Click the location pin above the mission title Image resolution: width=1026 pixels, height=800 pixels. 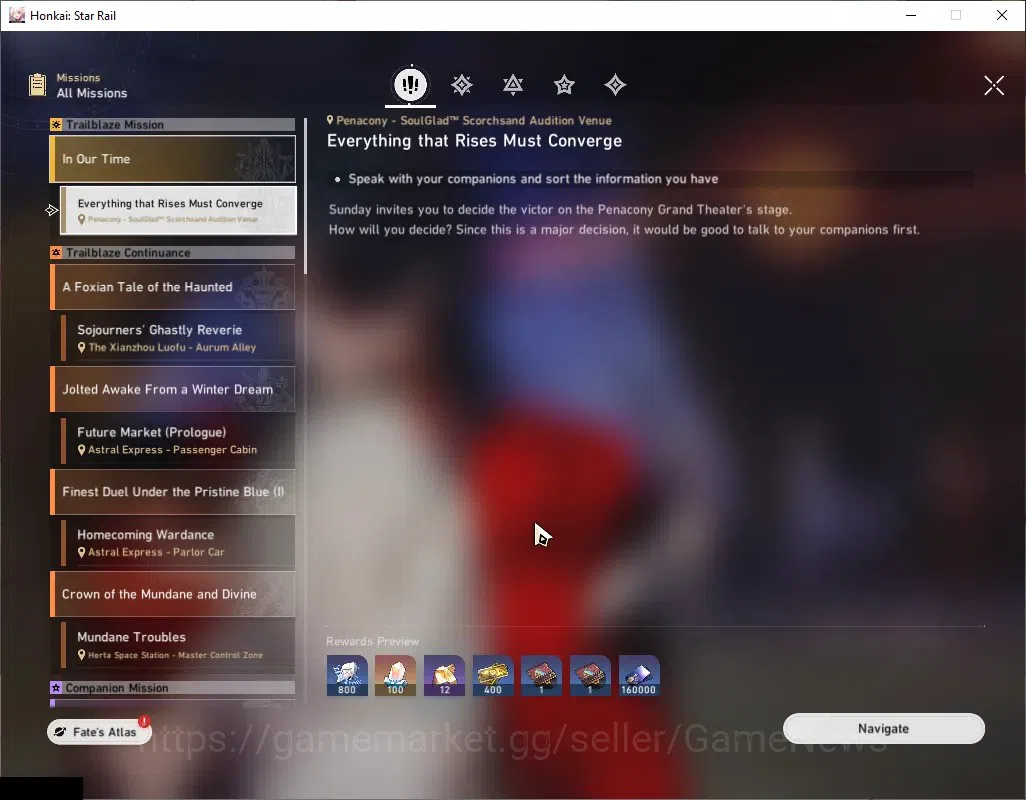point(330,120)
